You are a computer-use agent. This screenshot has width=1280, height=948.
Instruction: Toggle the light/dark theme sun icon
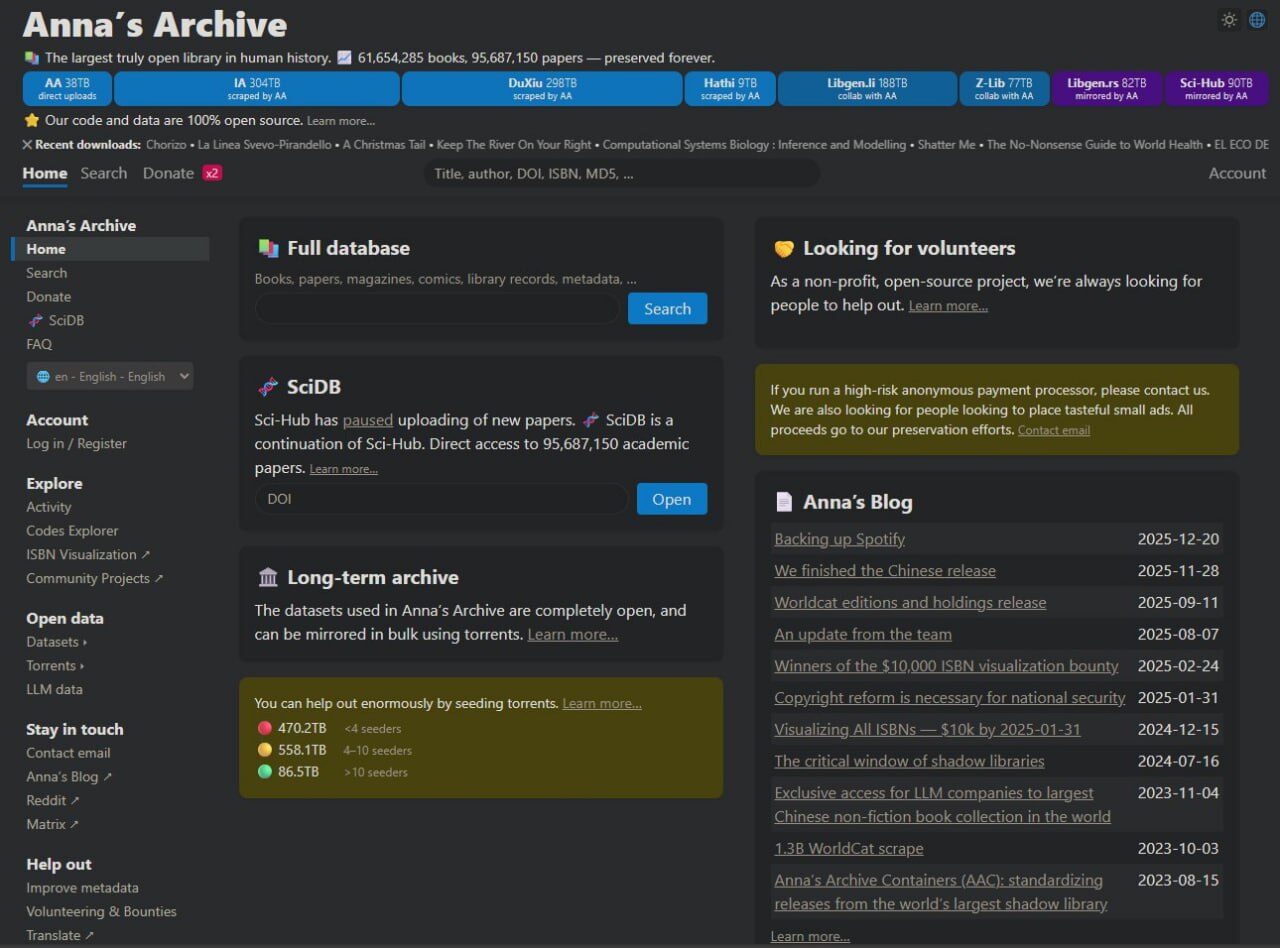point(1229,20)
